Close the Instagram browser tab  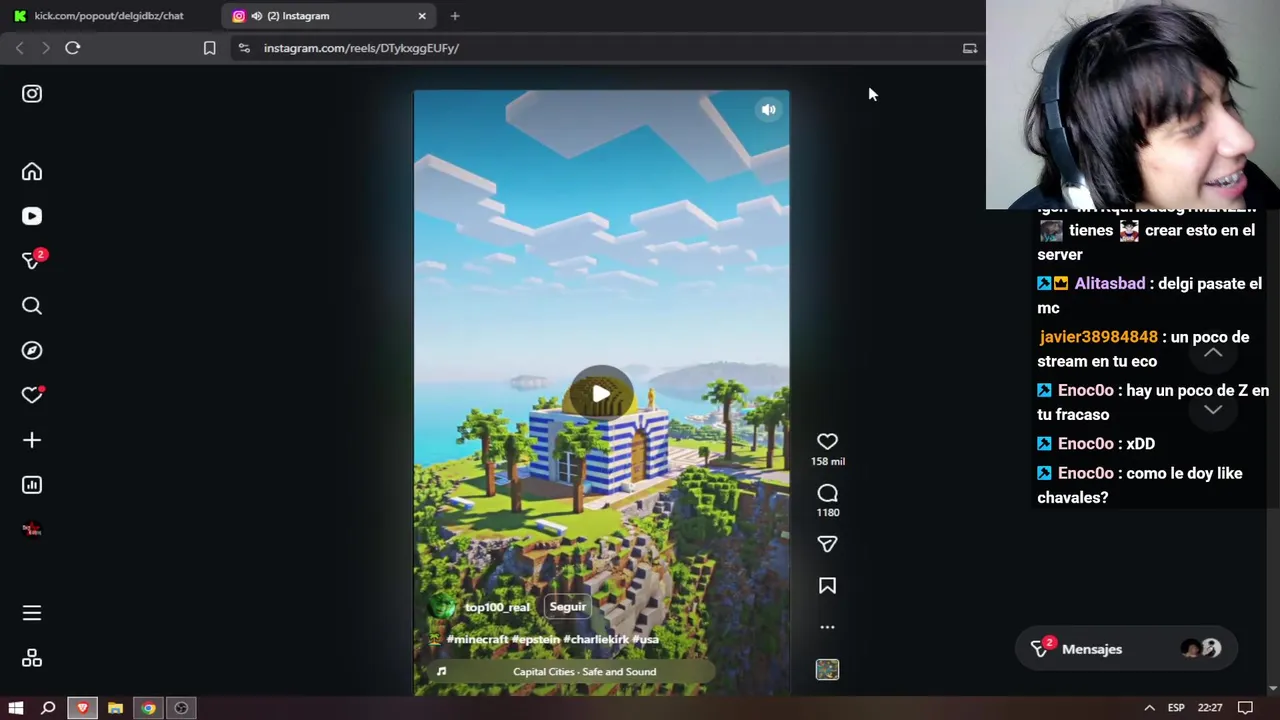pos(422,16)
